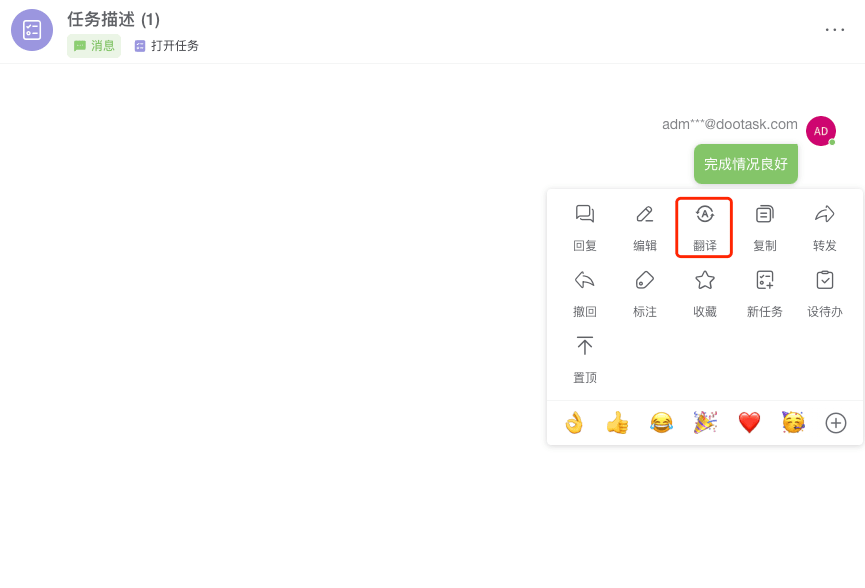This screenshot has height=588, width=865.
Task: Open the three-dot more options menu
Action: (835, 30)
